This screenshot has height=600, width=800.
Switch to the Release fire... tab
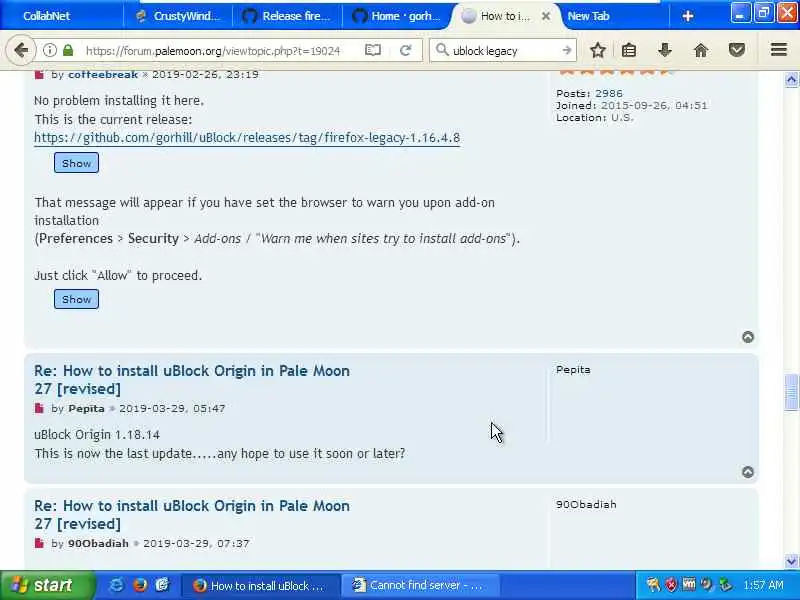pos(287,16)
